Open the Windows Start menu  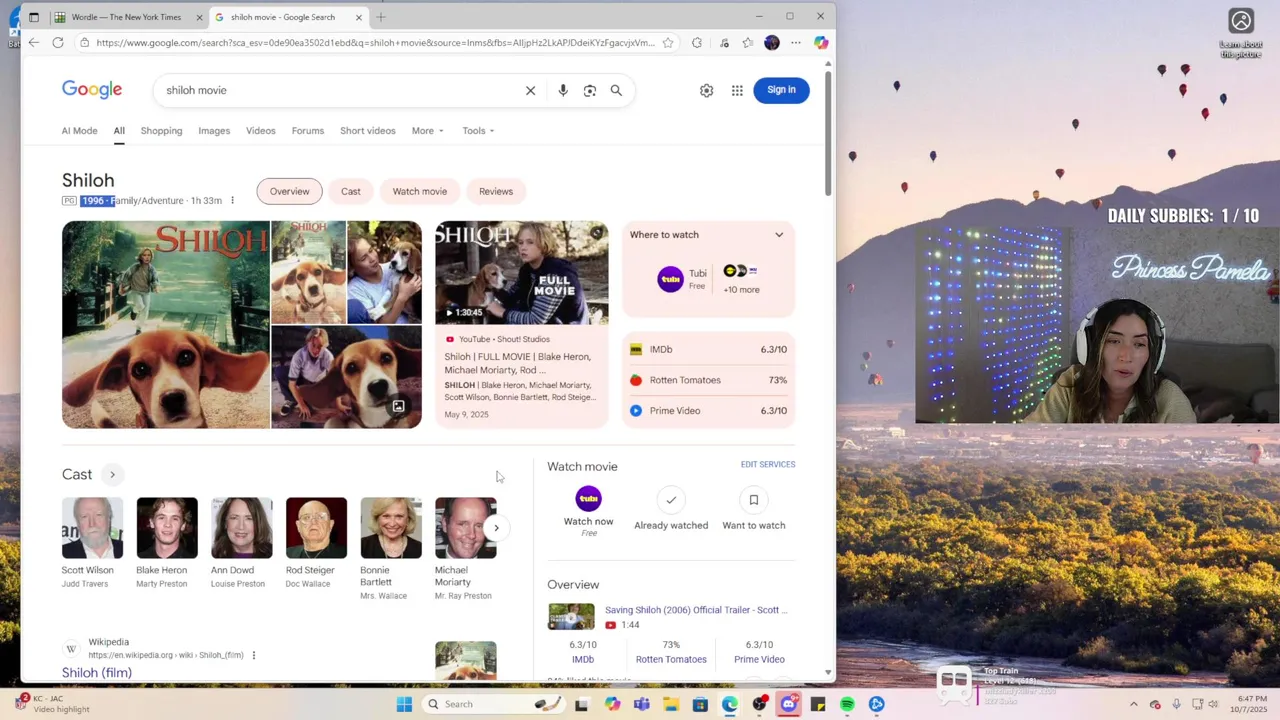pyautogui.click(x=404, y=704)
